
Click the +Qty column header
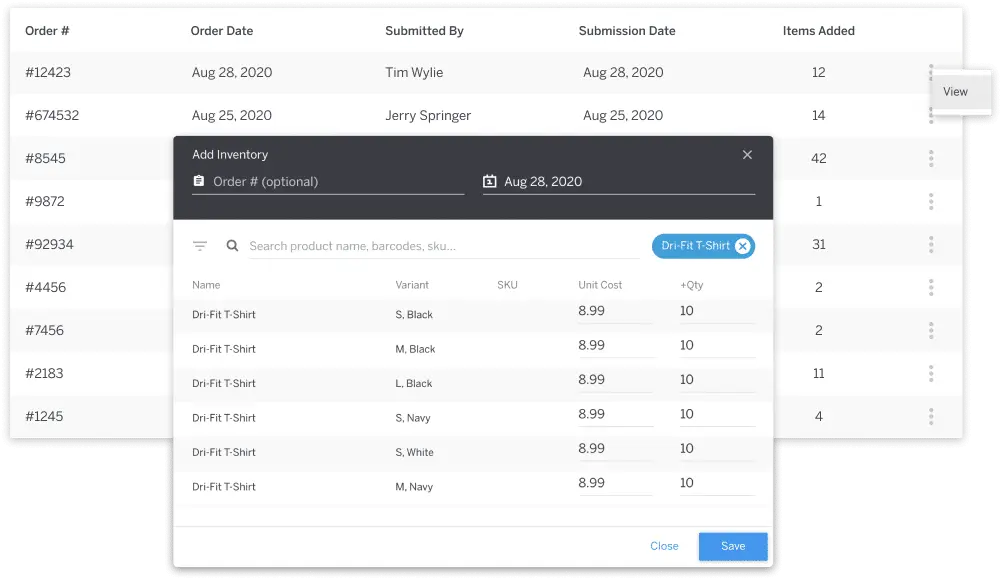(x=691, y=285)
